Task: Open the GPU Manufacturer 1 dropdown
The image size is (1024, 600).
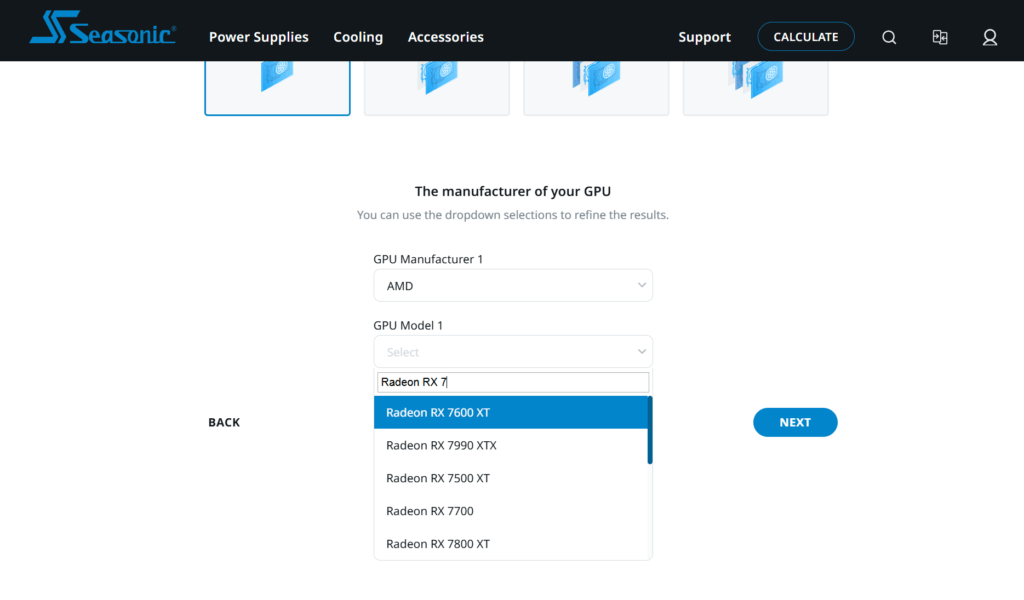Action: point(513,285)
